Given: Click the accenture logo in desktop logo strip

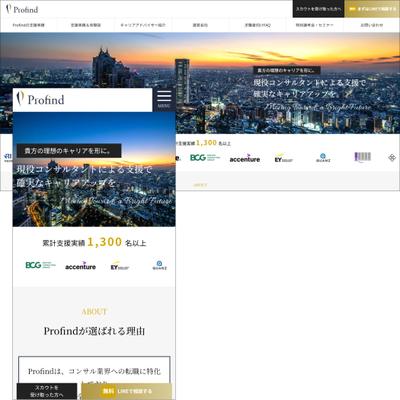Looking at the screenshot, I should [244, 159].
